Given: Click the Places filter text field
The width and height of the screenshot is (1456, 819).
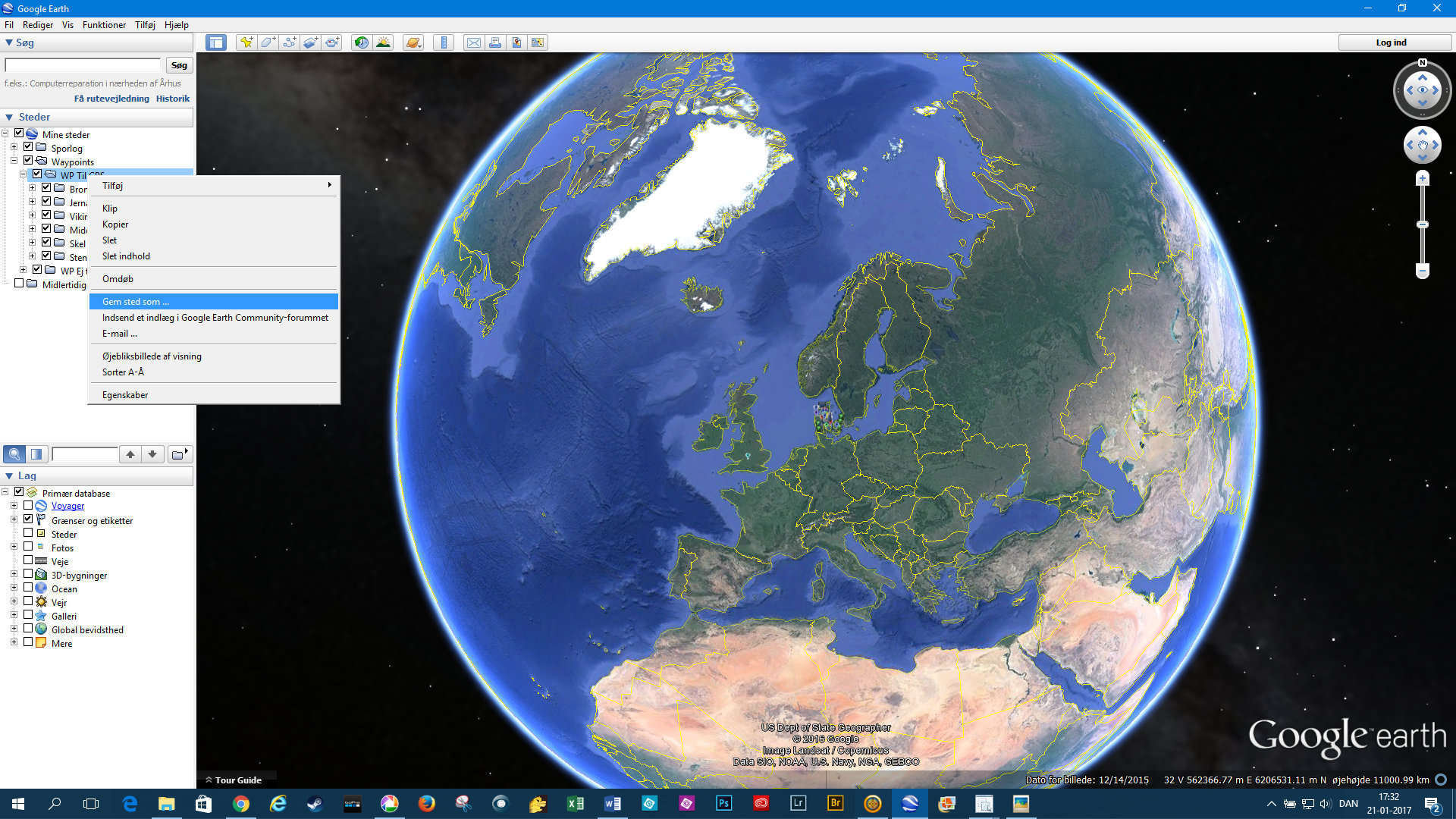Looking at the screenshot, I should [85, 454].
